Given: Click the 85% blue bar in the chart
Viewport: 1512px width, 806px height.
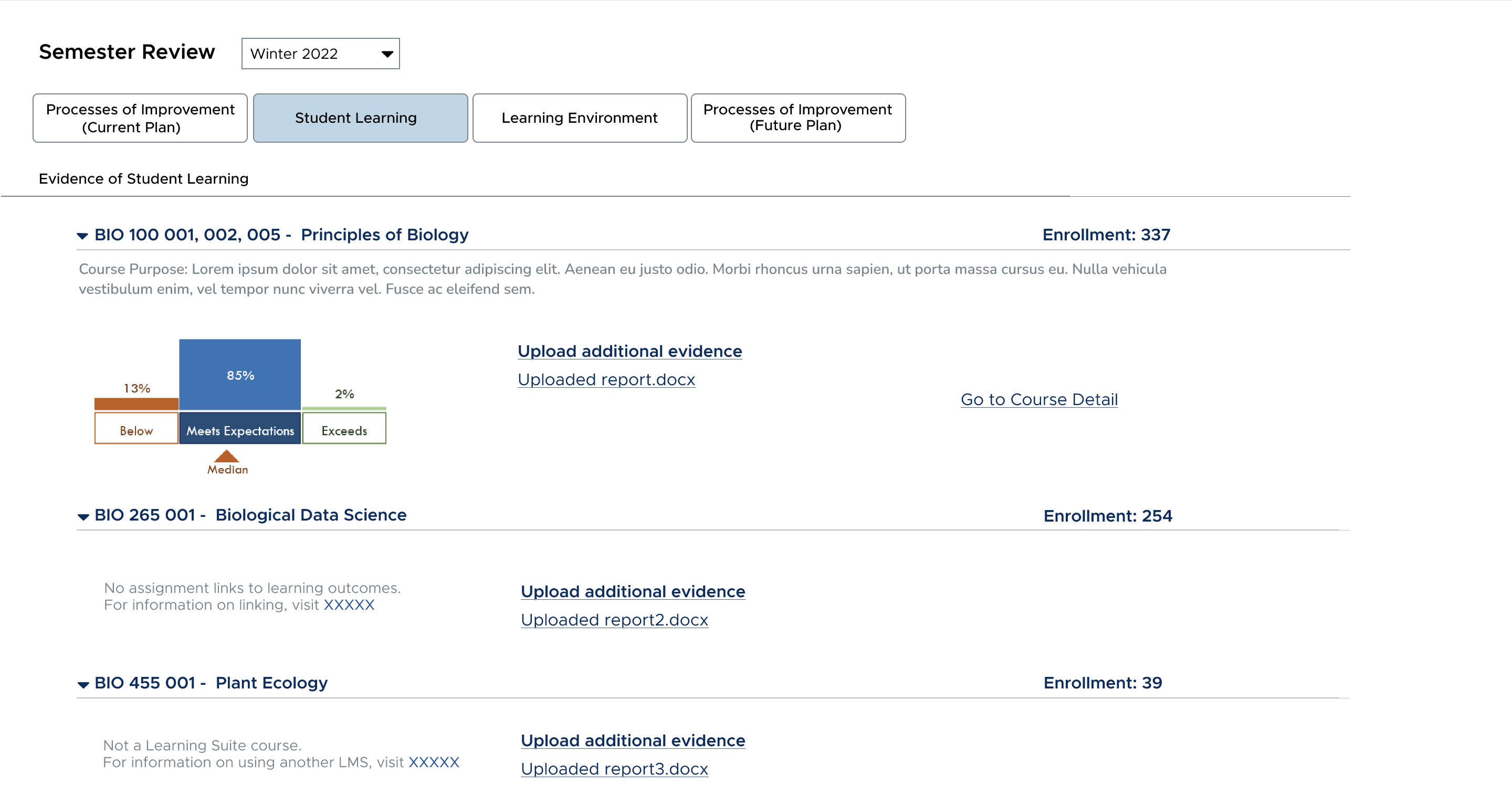Looking at the screenshot, I should pyautogui.click(x=240, y=374).
